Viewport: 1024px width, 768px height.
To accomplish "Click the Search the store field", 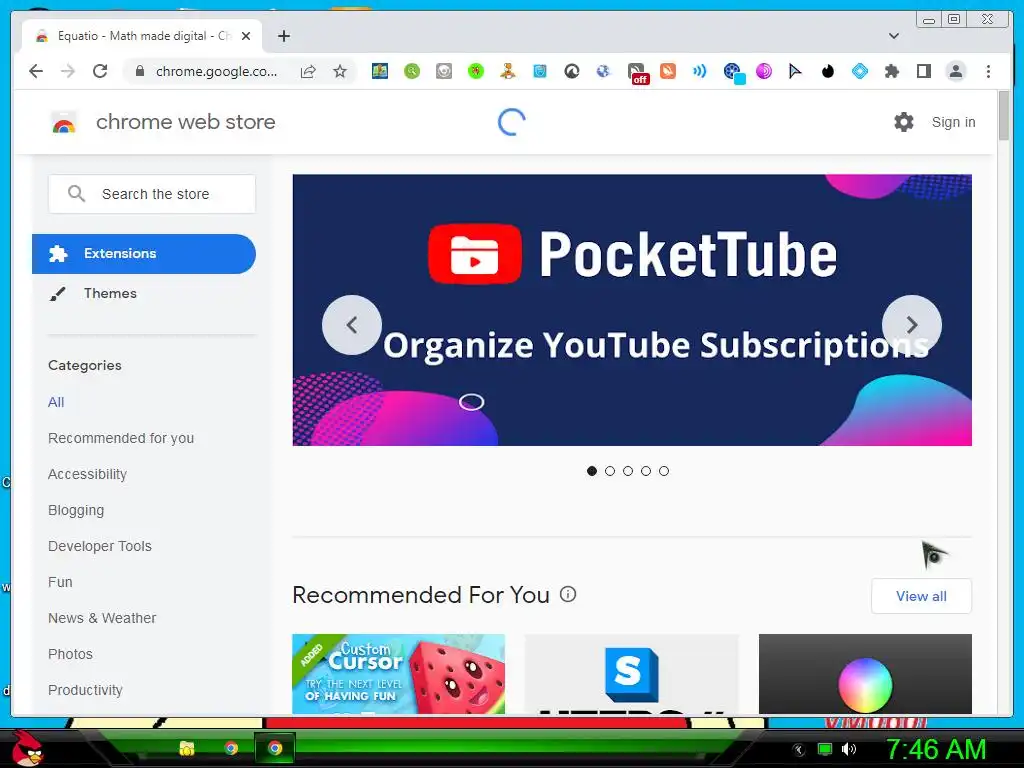I will pyautogui.click(x=152, y=194).
